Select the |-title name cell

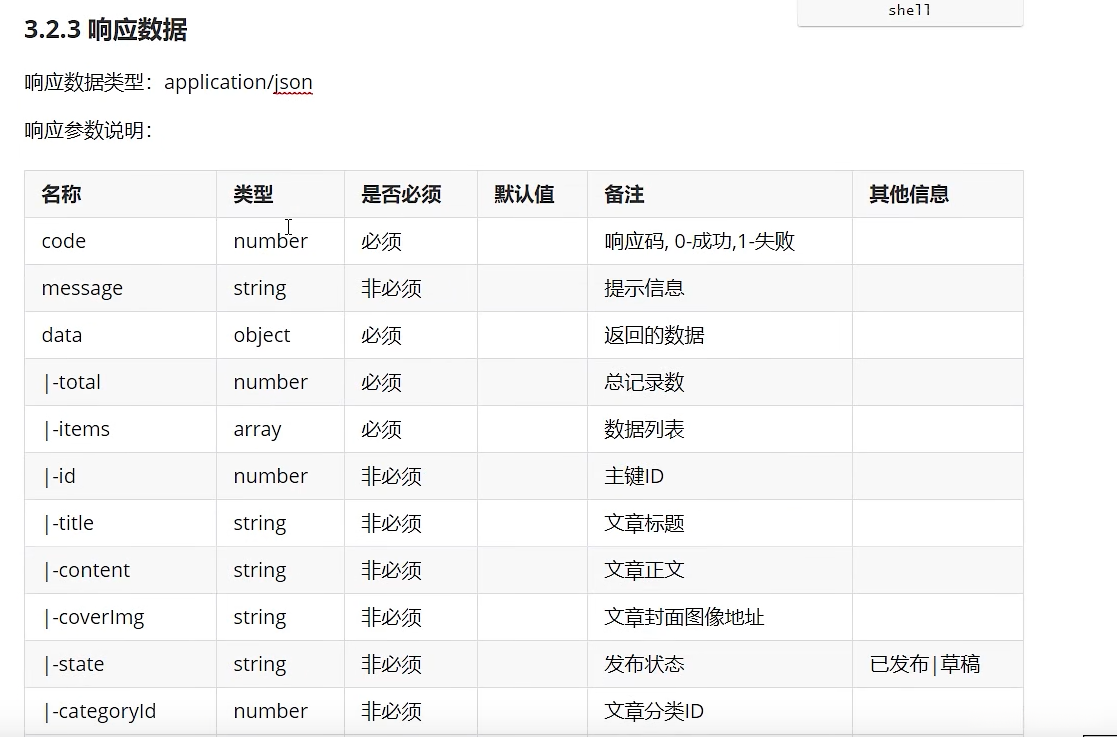[120, 523]
